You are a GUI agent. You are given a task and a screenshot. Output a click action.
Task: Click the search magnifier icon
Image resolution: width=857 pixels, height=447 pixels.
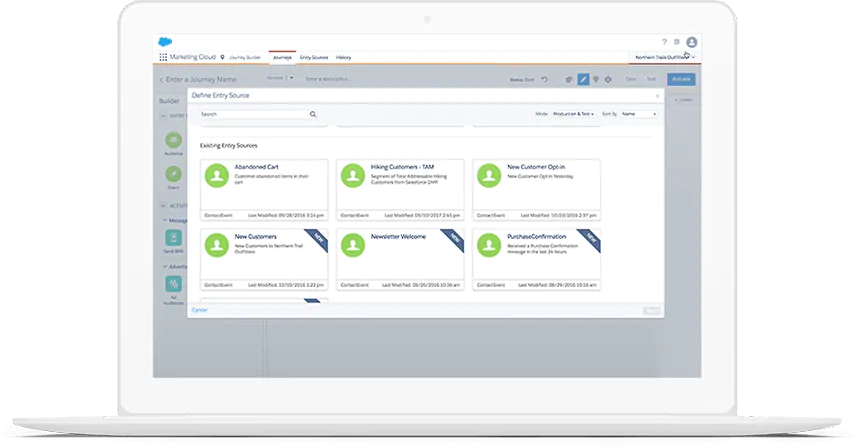pyautogui.click(x=313, y=114)
